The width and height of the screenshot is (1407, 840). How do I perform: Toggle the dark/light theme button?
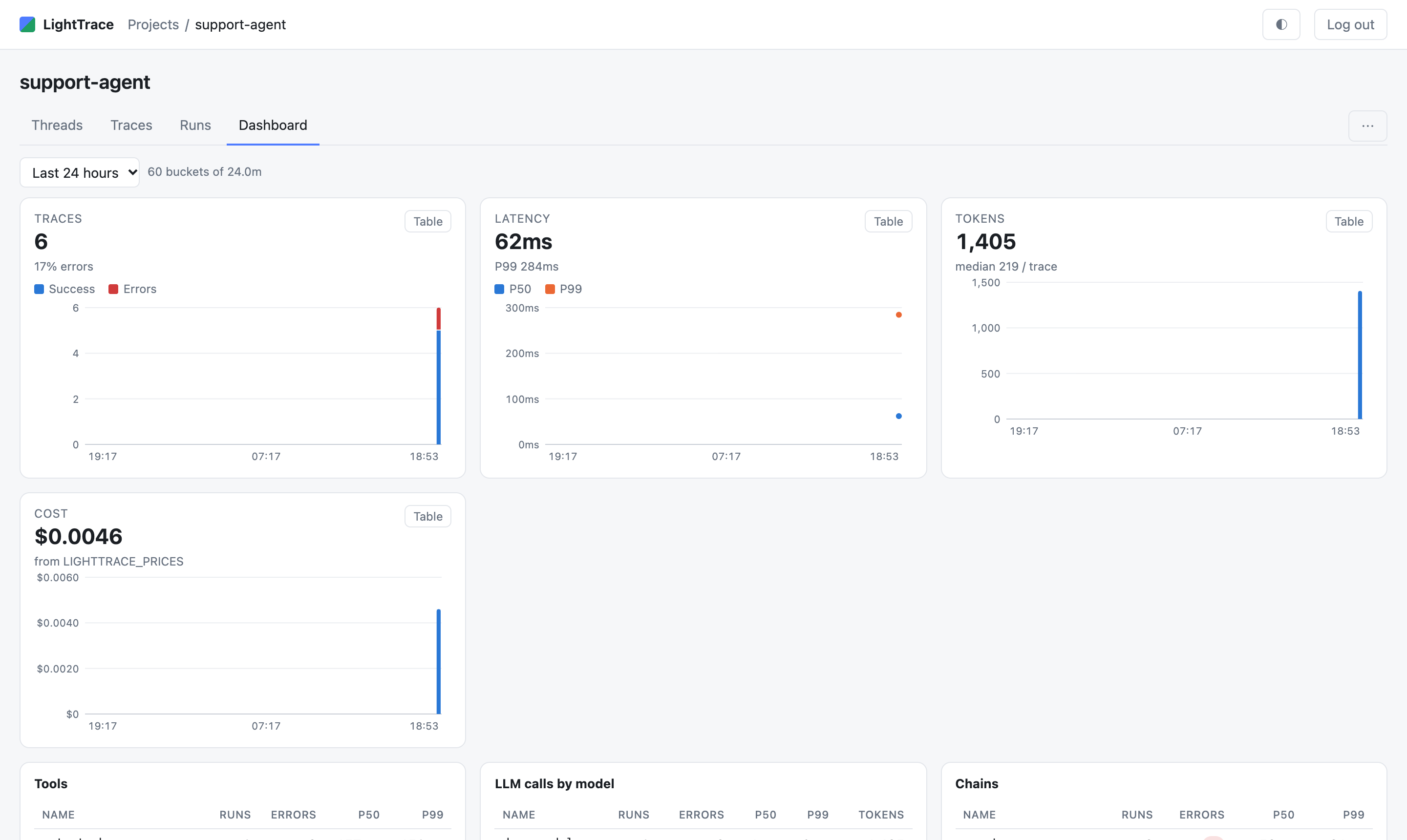[1281, 24]
